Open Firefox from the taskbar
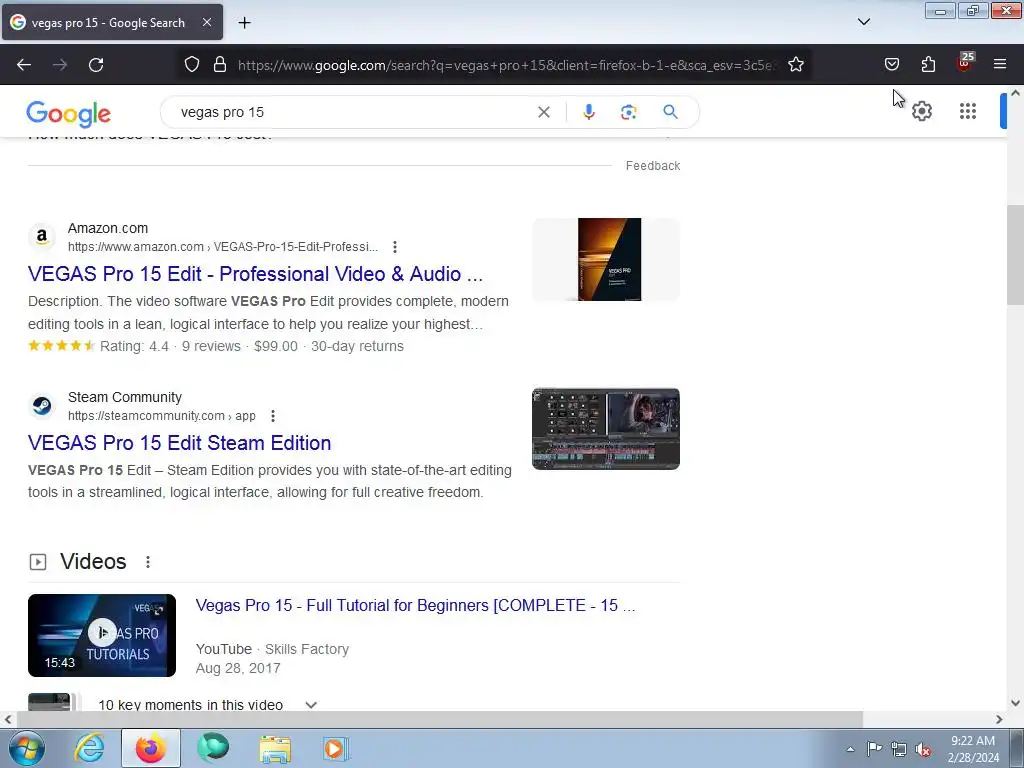Viewport: 1024px width, 768px height. click(x=151, y=748)
